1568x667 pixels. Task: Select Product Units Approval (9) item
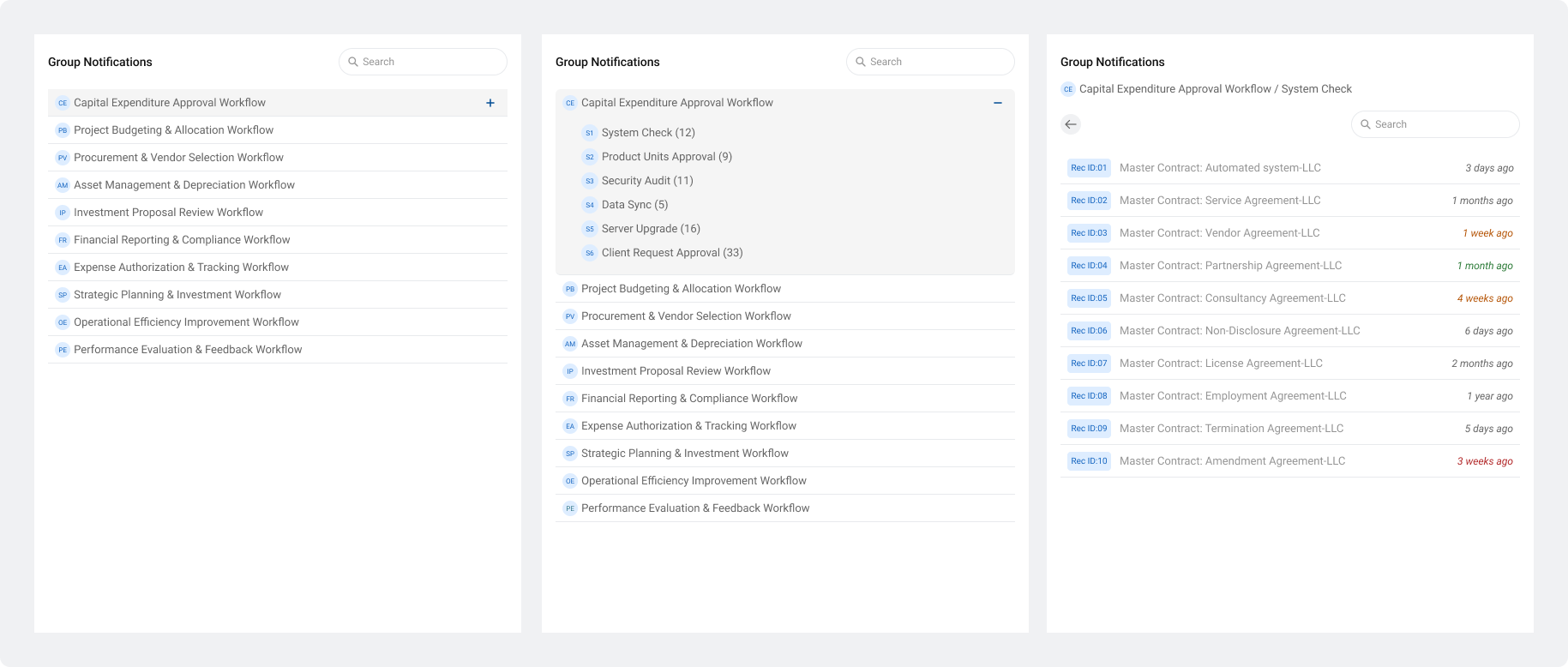click(666, 157)
